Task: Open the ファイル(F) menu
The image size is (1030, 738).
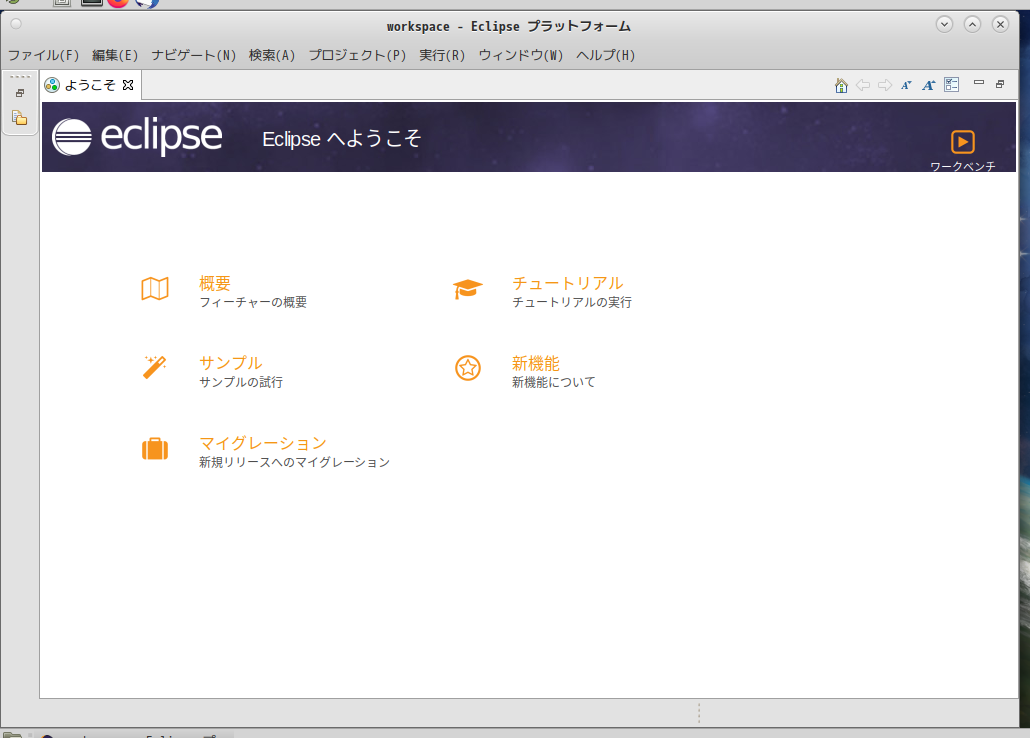Action: coord(43,55)
